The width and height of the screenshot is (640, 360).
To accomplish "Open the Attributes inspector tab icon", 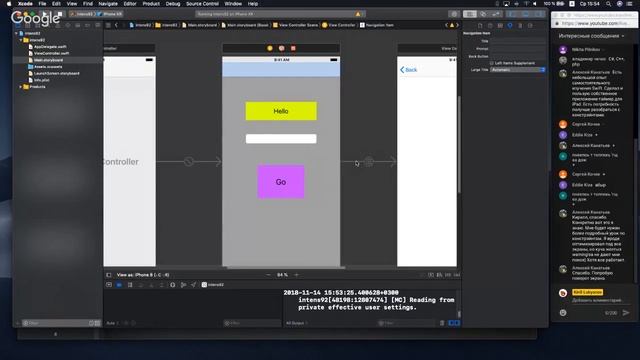I will [510, 25].
